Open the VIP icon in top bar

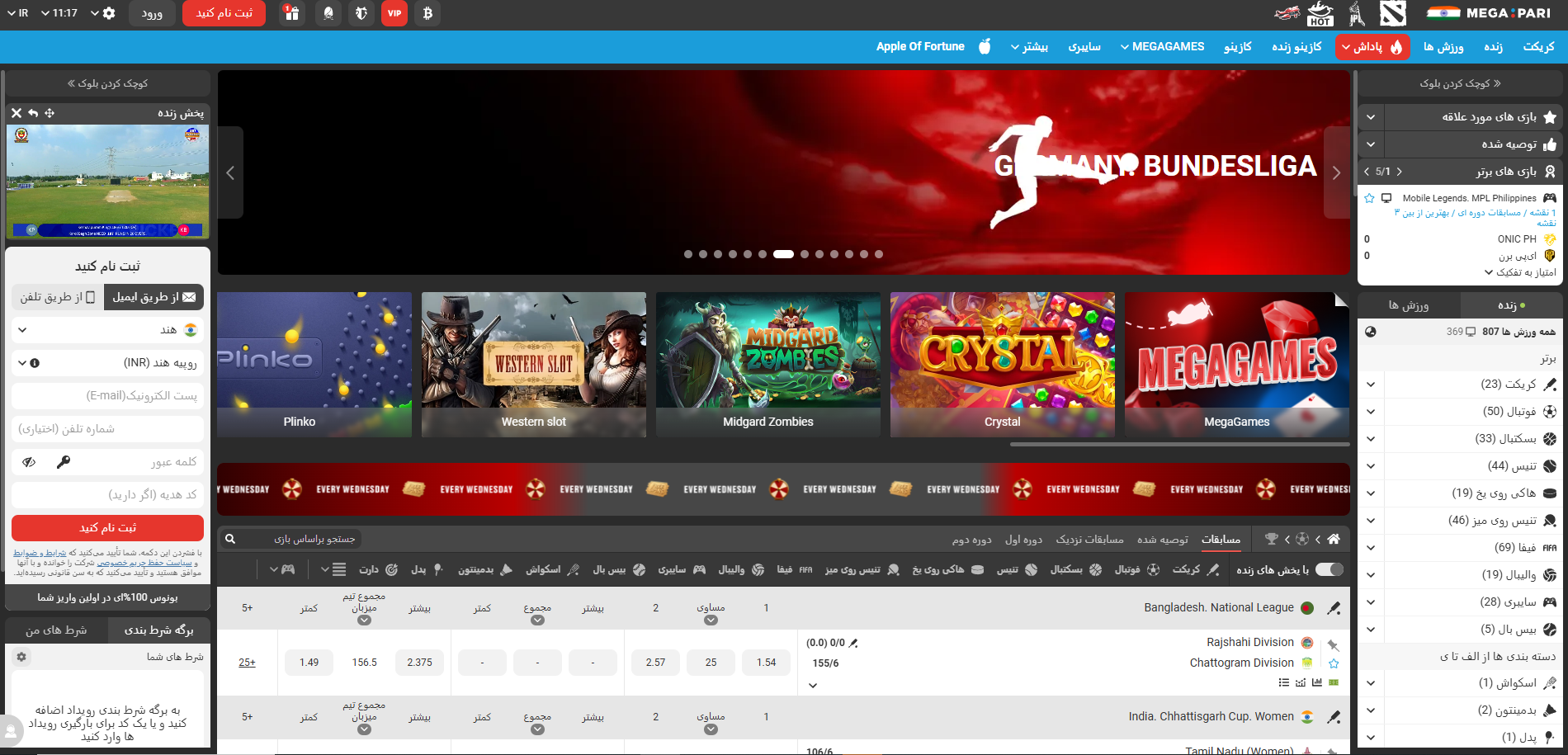point(394,13)
